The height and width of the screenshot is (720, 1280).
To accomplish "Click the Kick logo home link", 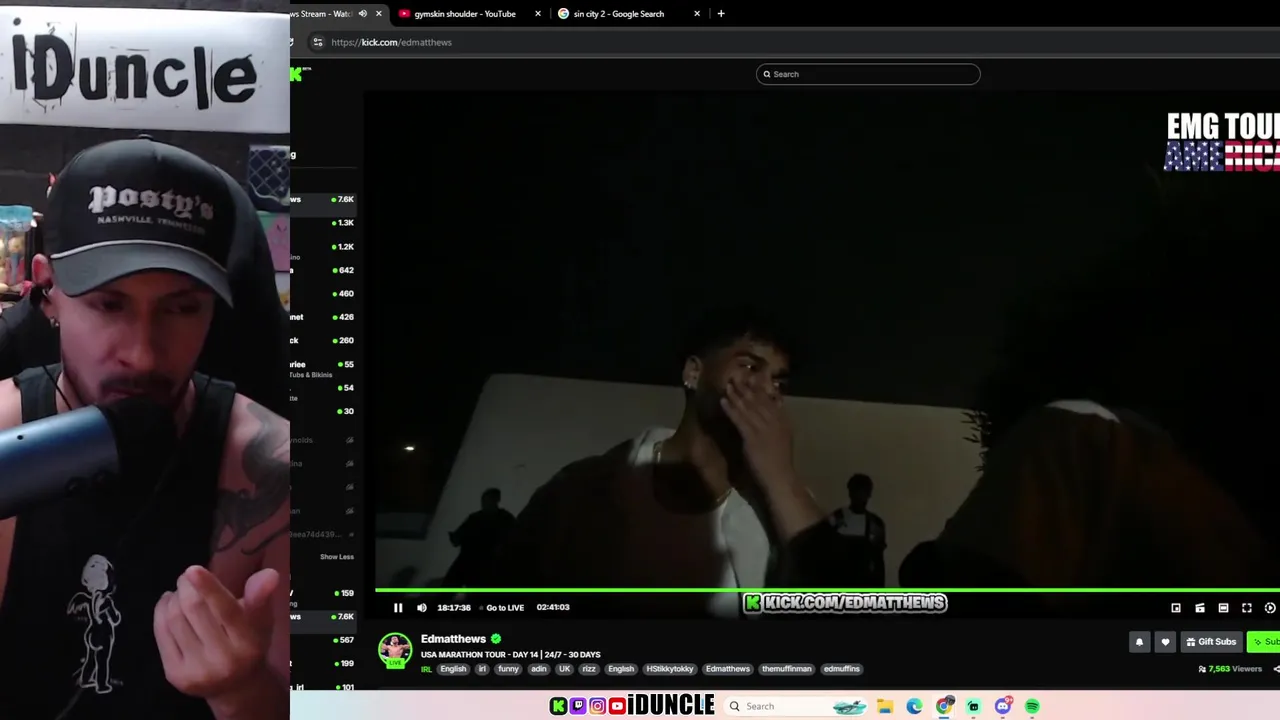I will (300, 74).
